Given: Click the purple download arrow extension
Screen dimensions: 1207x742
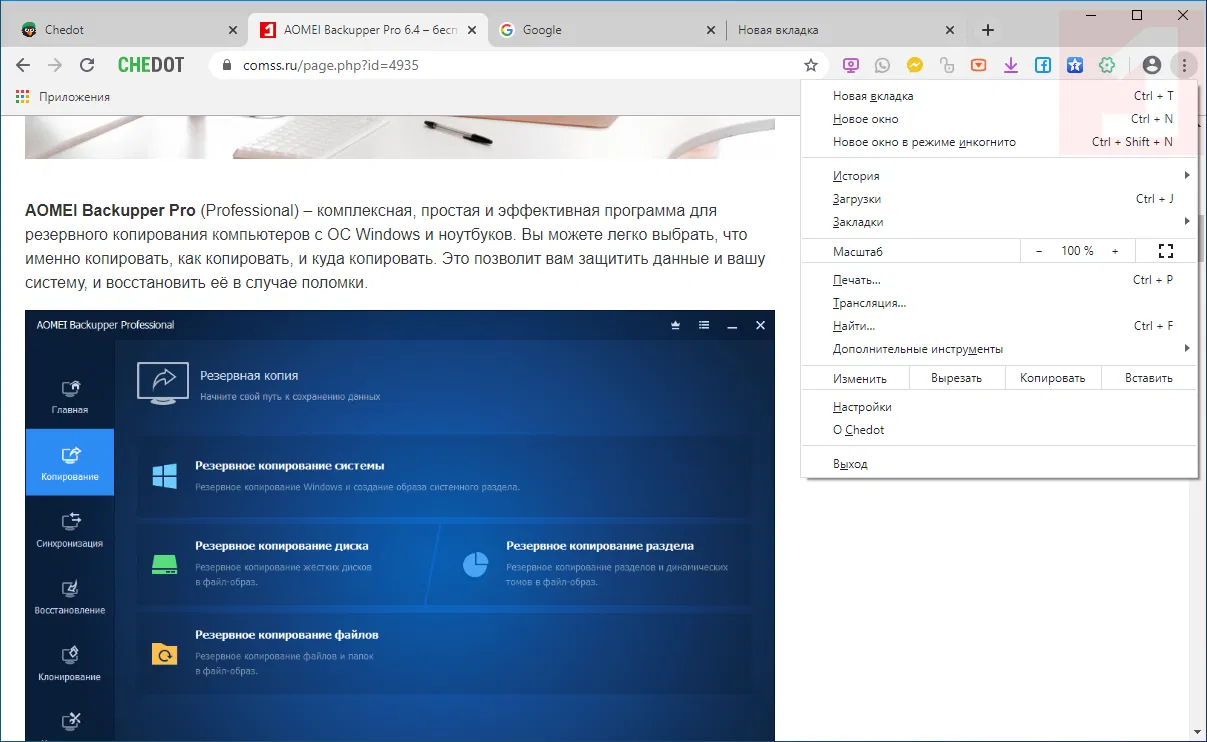Looking at the screenshot, I should click(x=1011, y=65).
